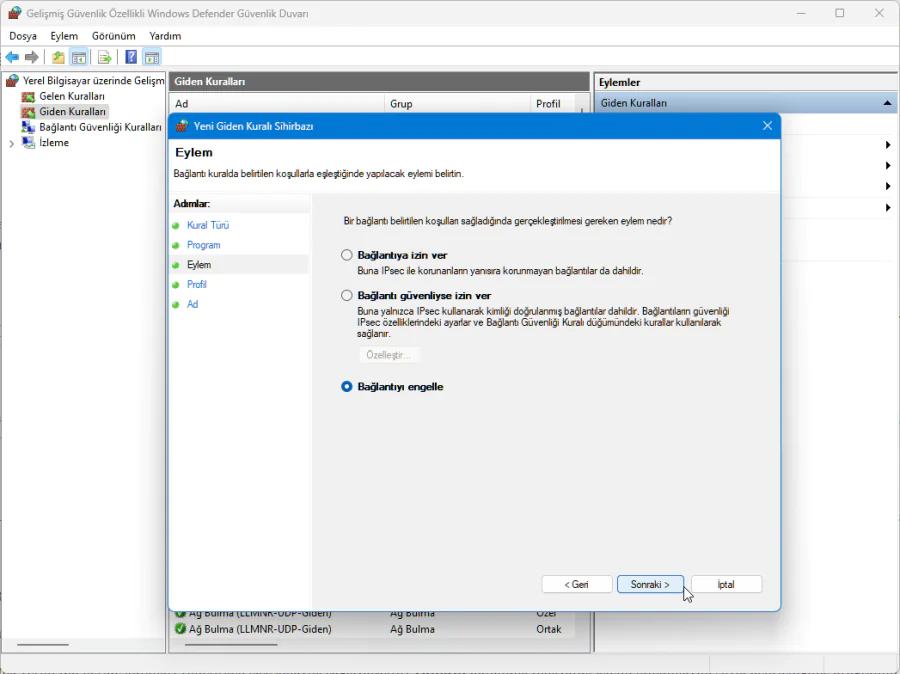900x674 pixels.
Task: Click the back arrow toolbar icon
Action: [12, 58]
